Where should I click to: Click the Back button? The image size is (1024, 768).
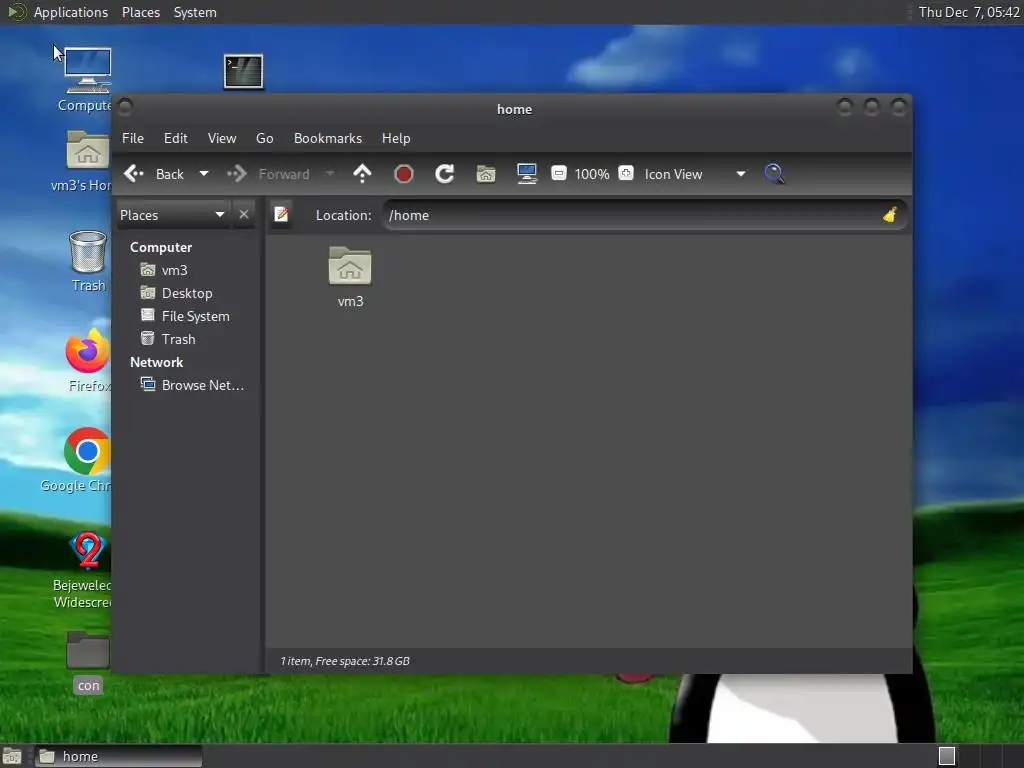click(154, 174)
